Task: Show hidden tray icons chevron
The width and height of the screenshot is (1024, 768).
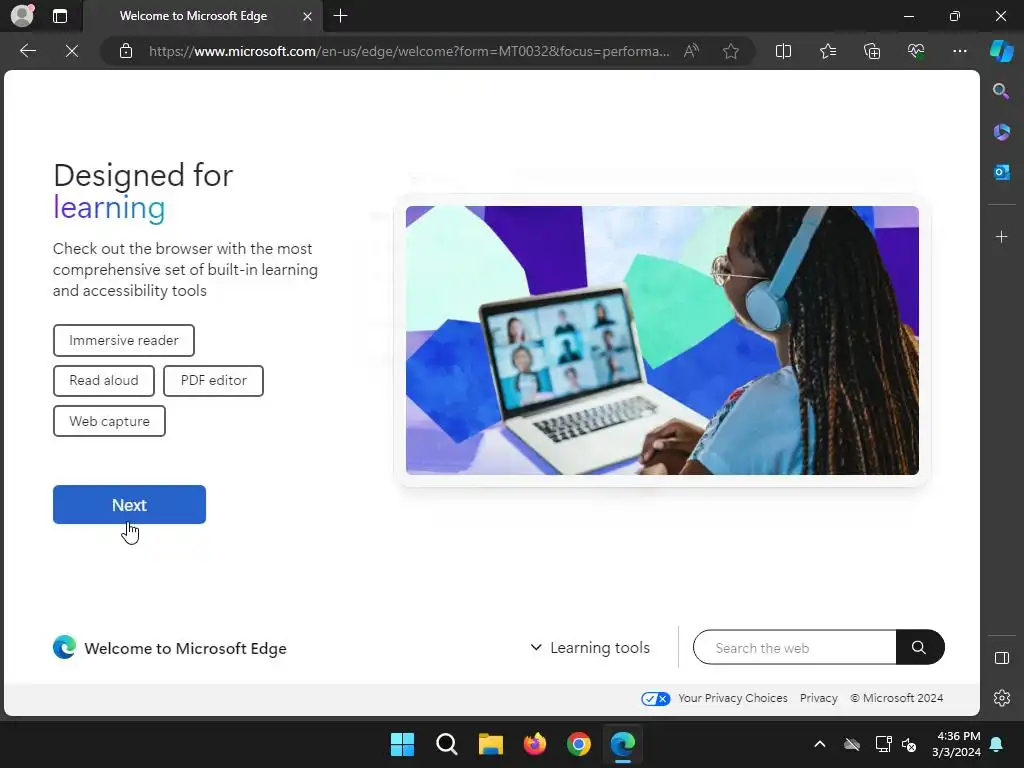Action: coord(820,744)
